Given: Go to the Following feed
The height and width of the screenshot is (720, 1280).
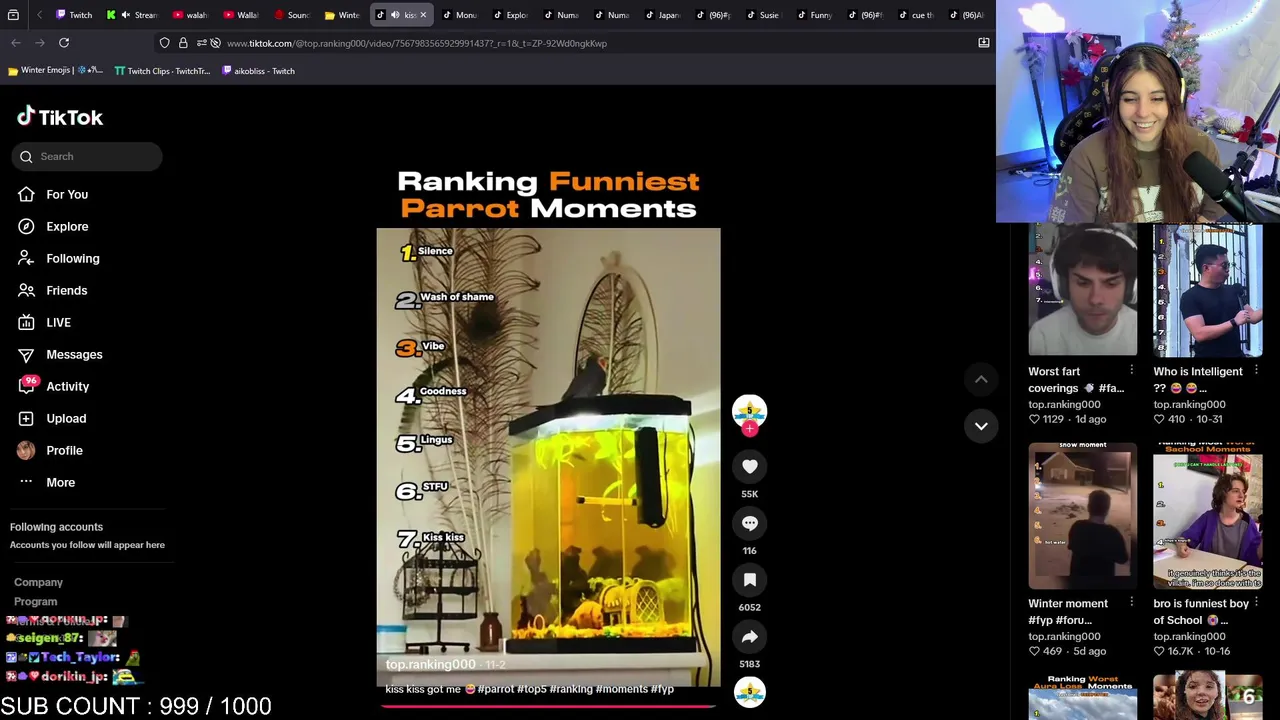Looking at the screenshot, I should [x=72, y=258].
